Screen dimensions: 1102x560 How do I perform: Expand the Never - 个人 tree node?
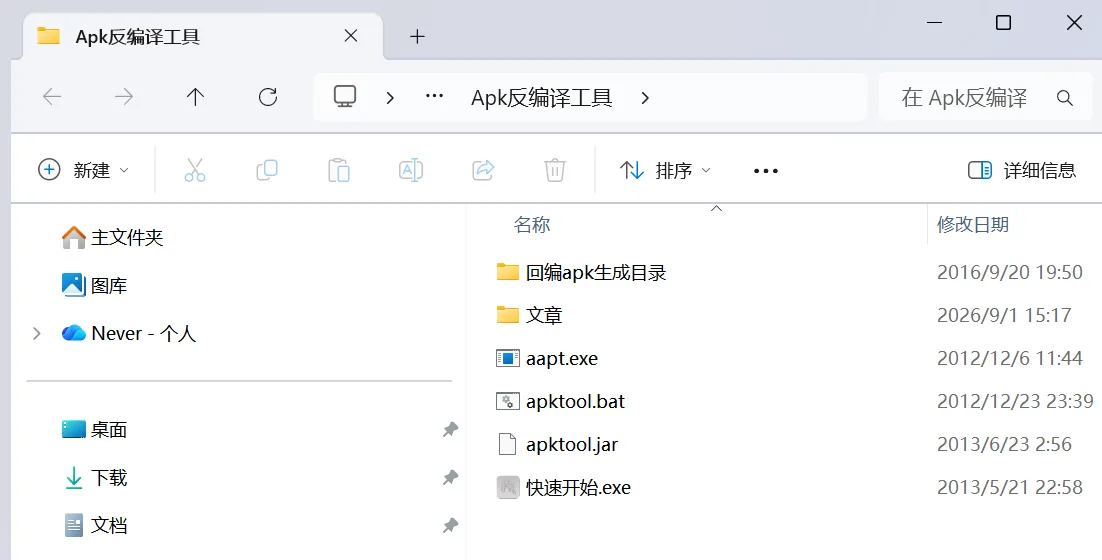(37, 333)
